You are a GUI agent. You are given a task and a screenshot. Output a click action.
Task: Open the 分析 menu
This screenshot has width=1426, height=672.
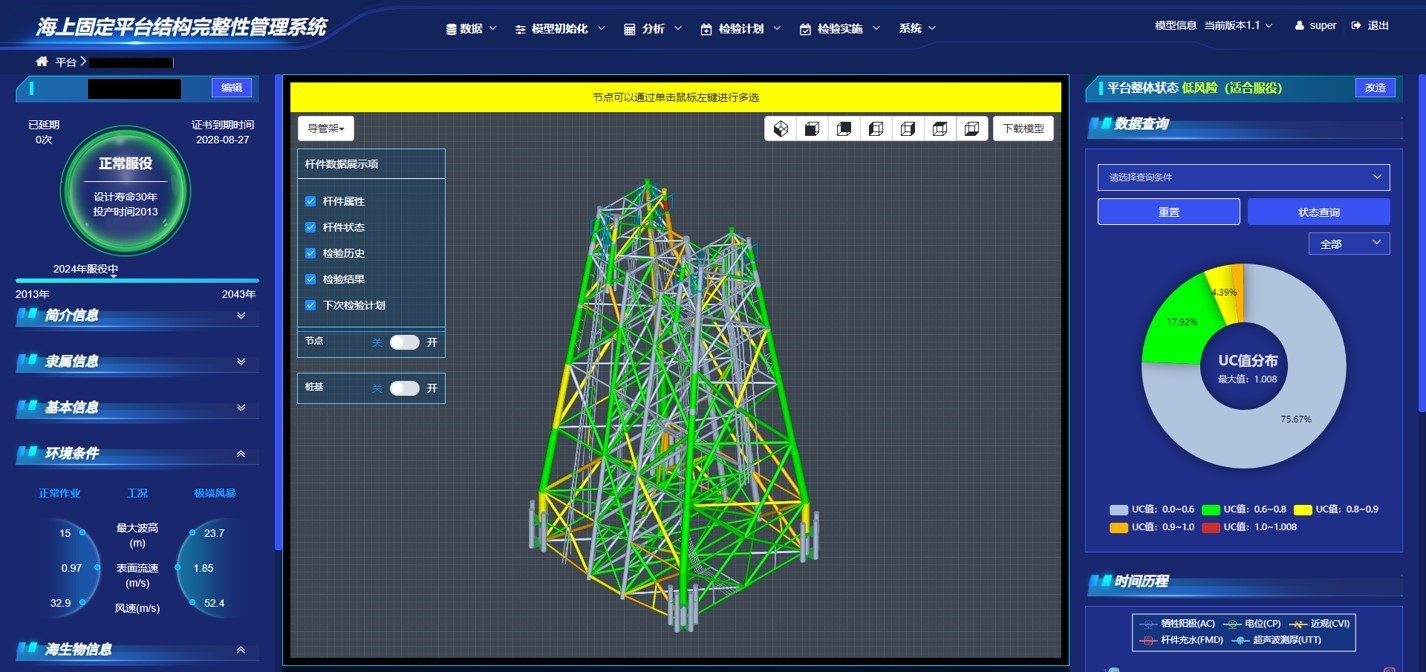(653, 29)
